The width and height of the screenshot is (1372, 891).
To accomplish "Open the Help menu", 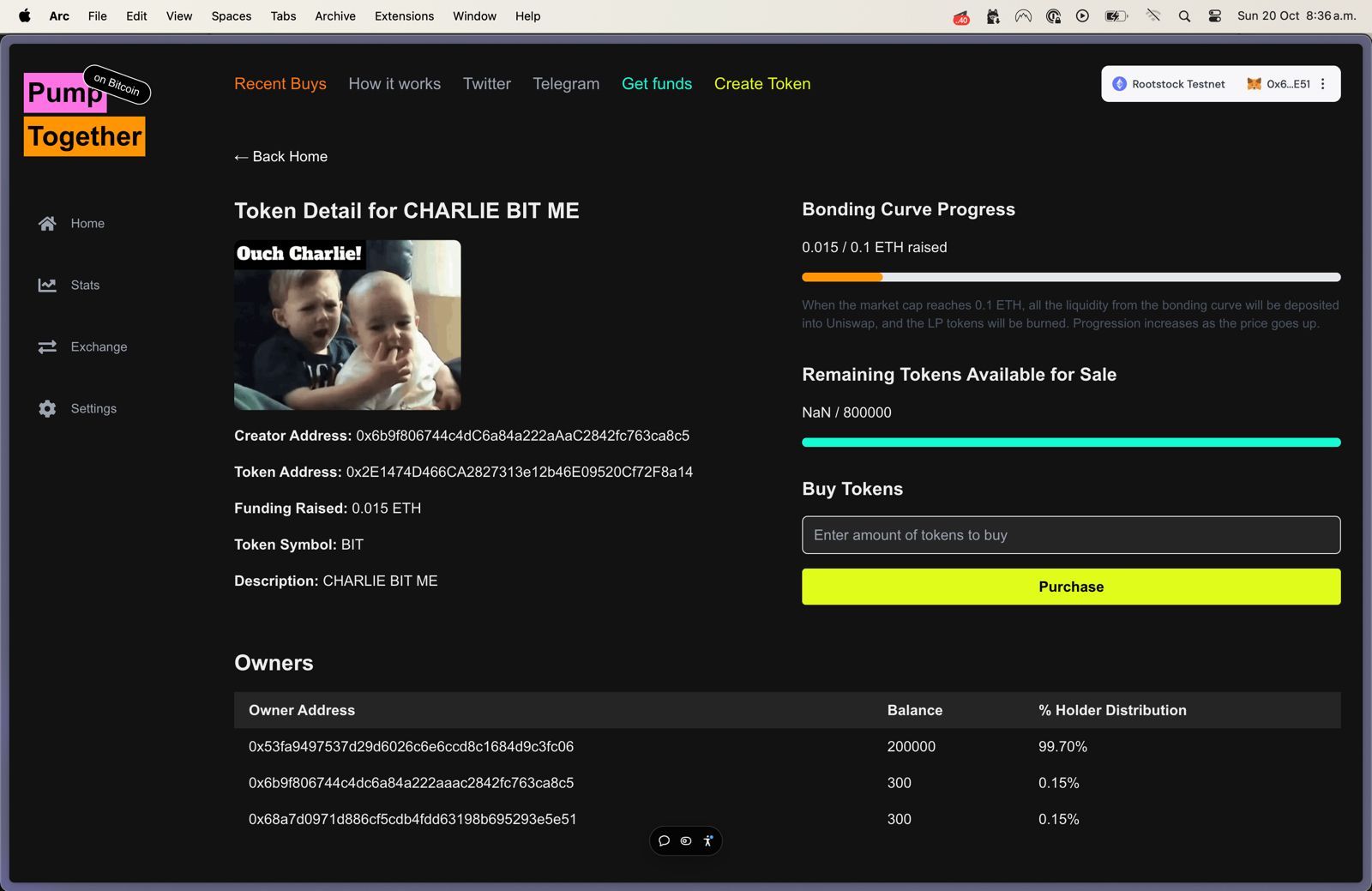I will coord(527,15).
